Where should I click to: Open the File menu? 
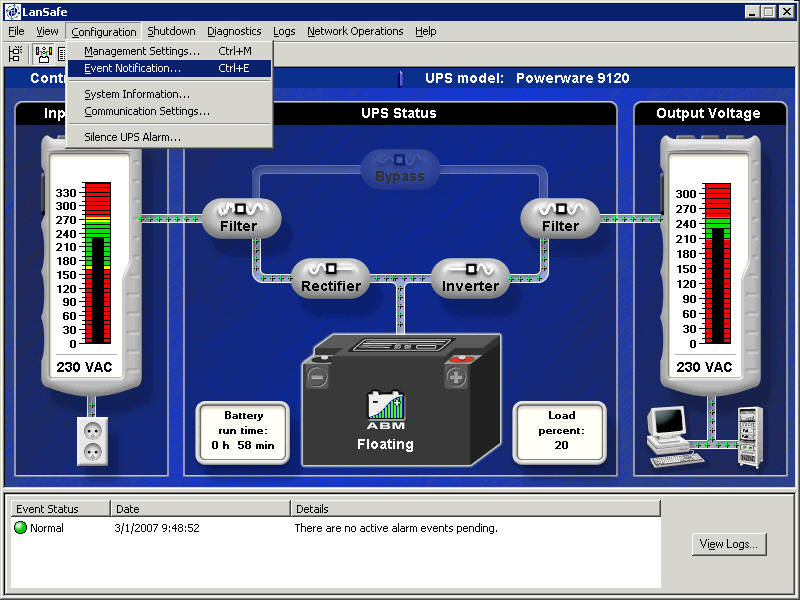(16, 31)
